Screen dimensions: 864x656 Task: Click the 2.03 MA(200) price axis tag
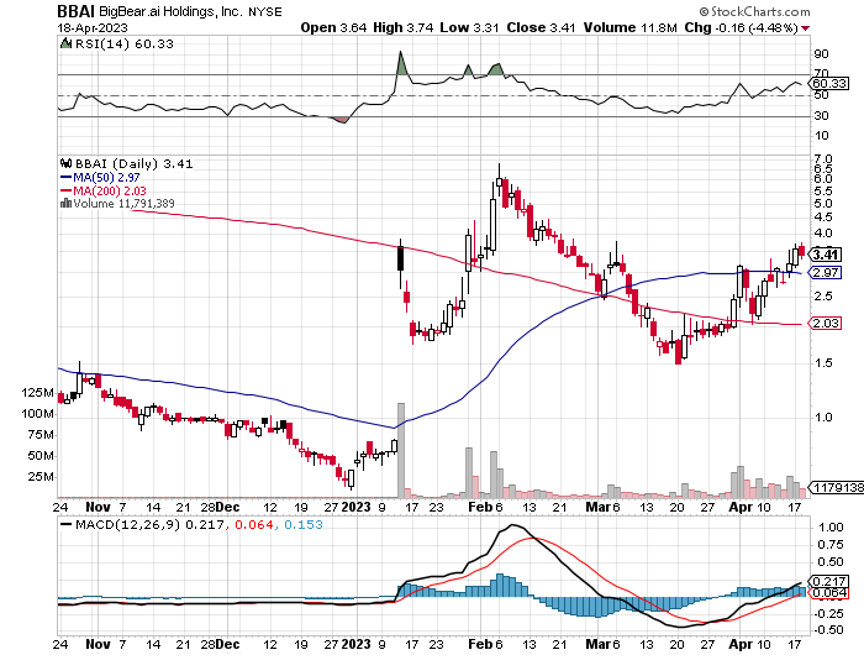(x=827, y=323)
